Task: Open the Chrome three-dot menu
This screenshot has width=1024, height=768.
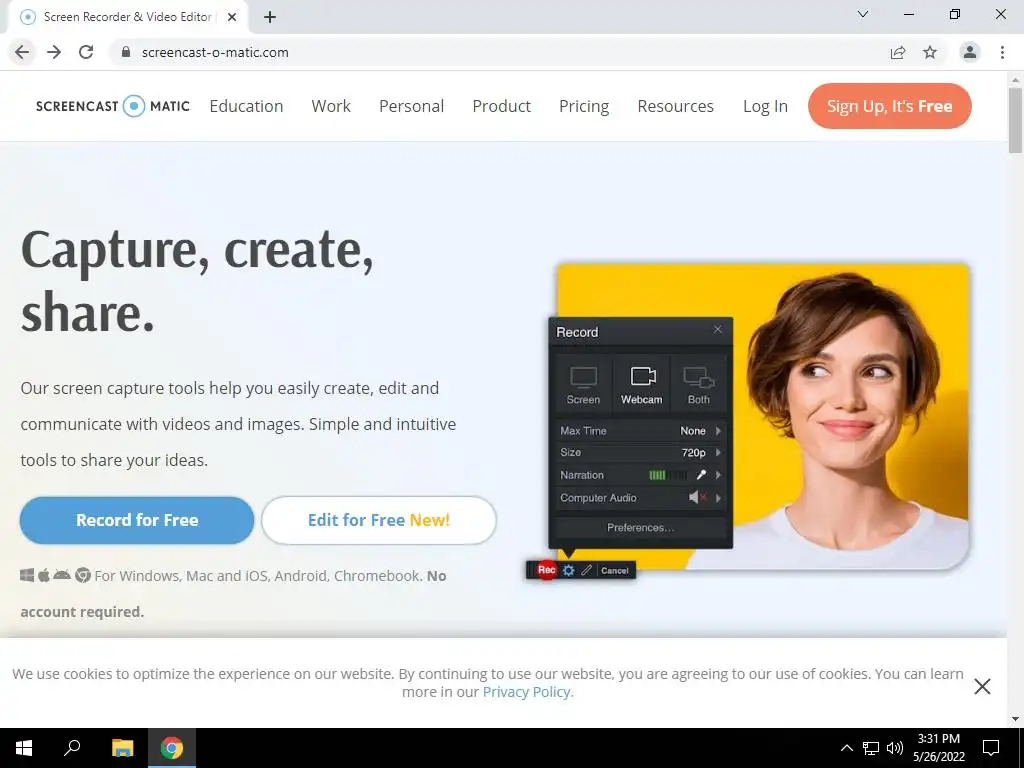Action: coord(1002,52)
